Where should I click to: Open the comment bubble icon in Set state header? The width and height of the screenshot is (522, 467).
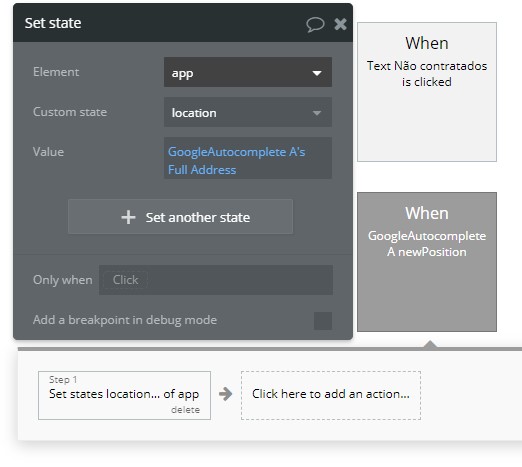(315, 24)
